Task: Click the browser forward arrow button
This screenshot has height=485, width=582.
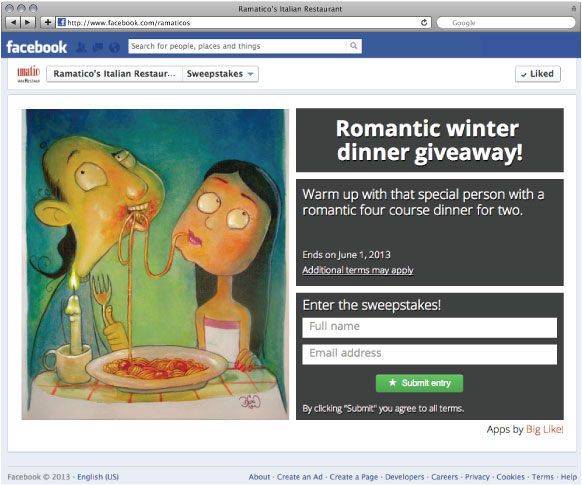Action: 28,23
